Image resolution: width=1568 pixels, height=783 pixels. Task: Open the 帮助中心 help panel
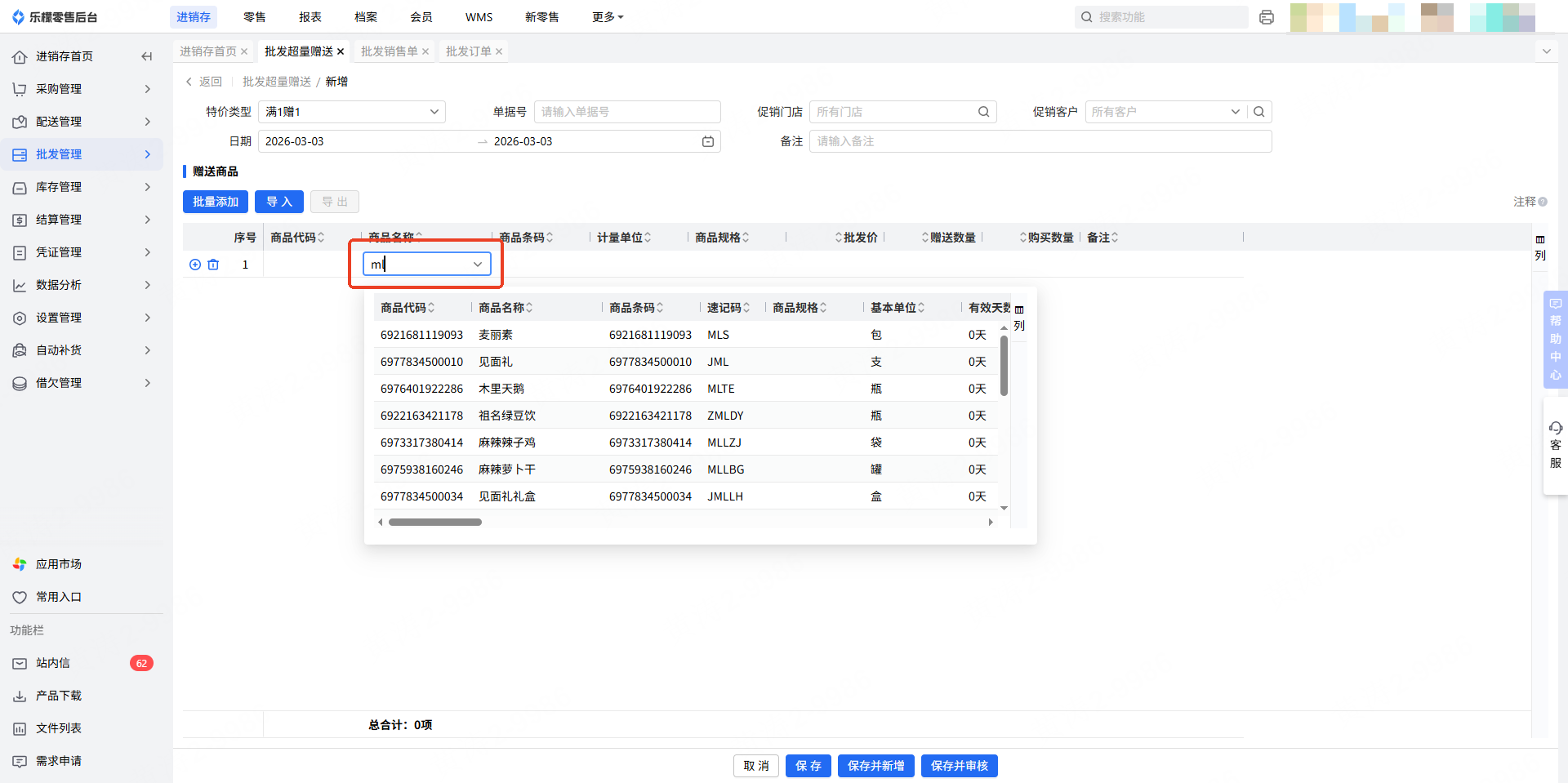pyautogui.click(x=1556, y=339)
